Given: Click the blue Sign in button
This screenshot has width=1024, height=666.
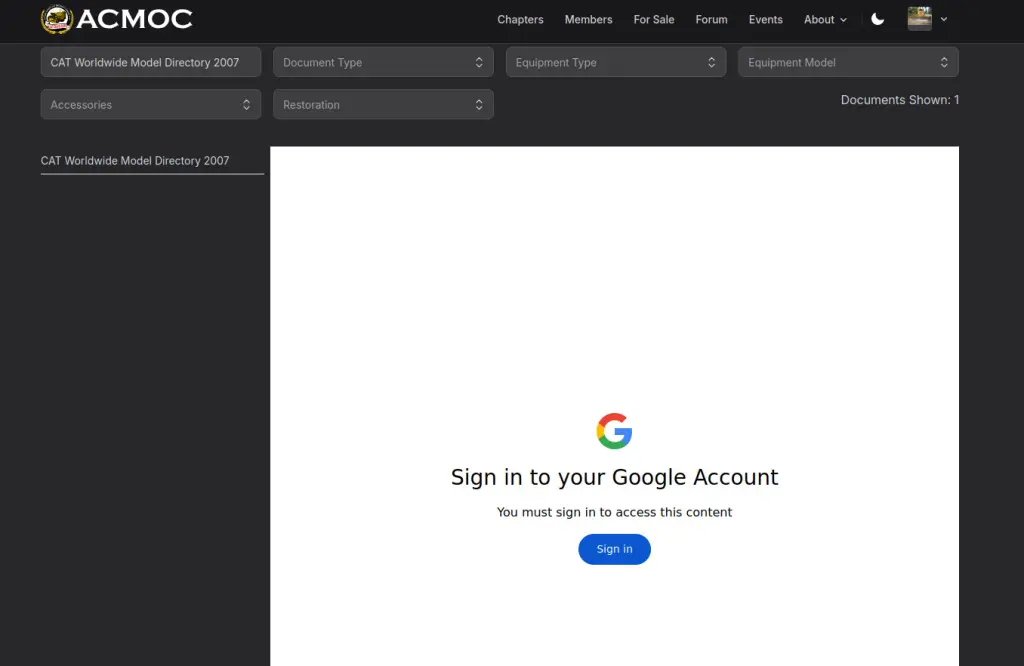Looking at the screenshot, I should (x=615, y=549).
